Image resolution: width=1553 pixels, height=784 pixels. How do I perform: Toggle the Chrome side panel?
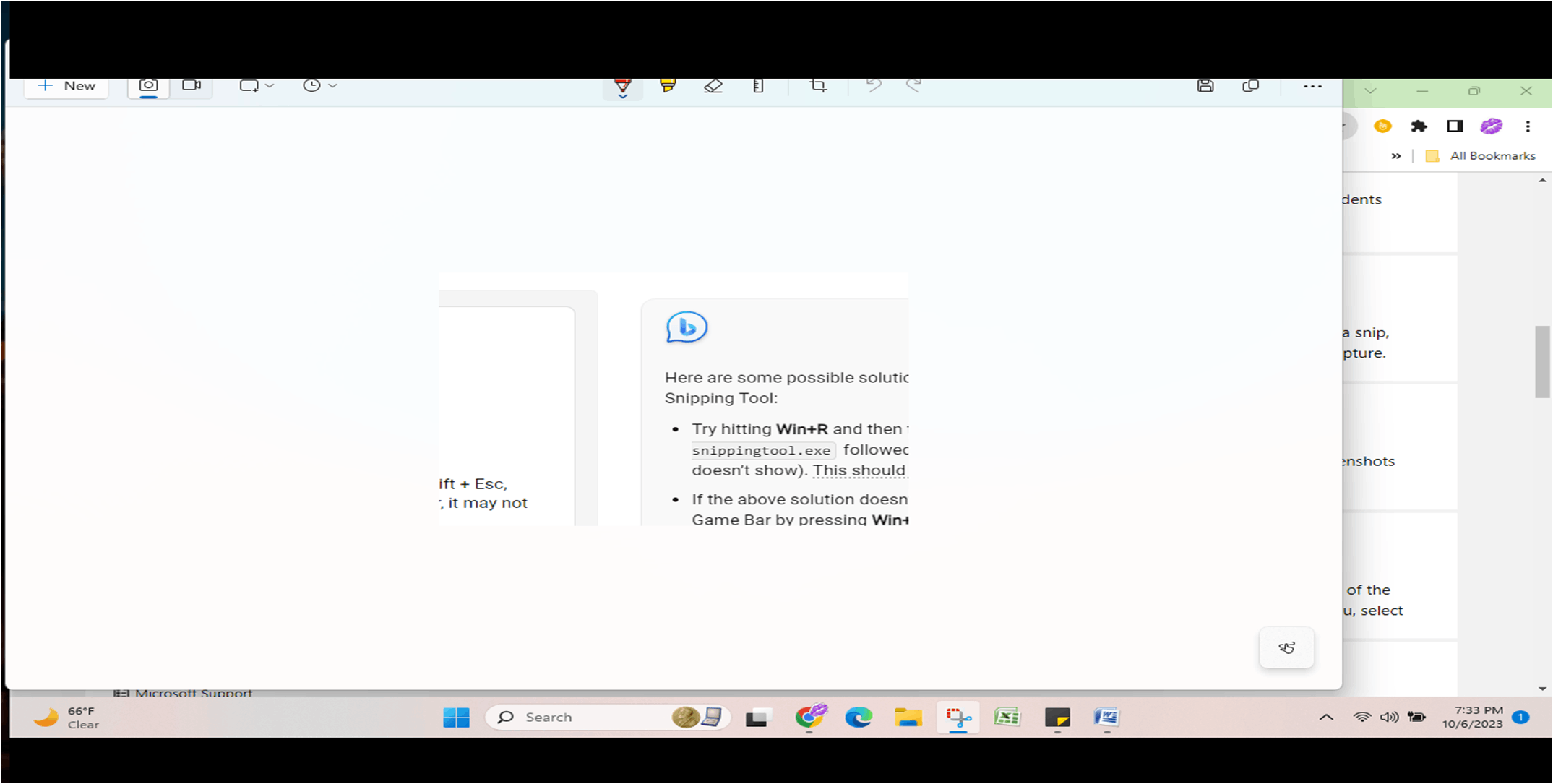pyautogui.click(x=1455, y=126)
